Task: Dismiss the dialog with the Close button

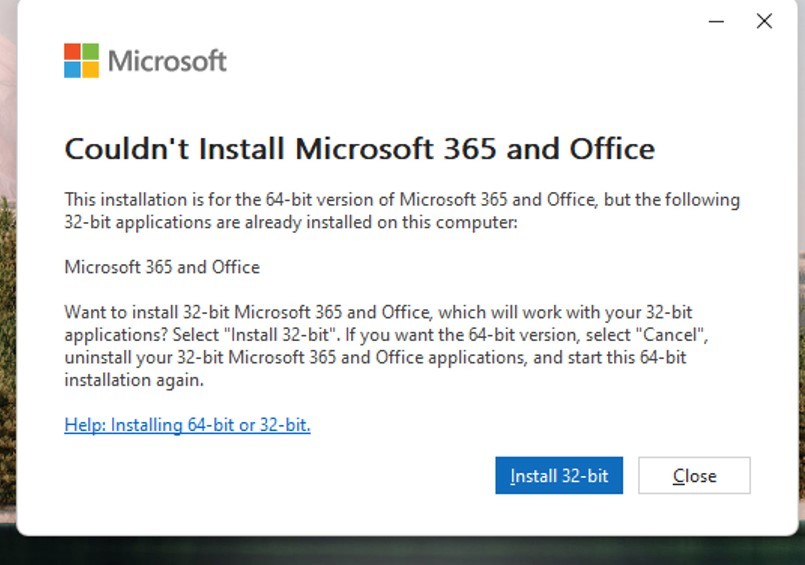Action: point(694,475)
